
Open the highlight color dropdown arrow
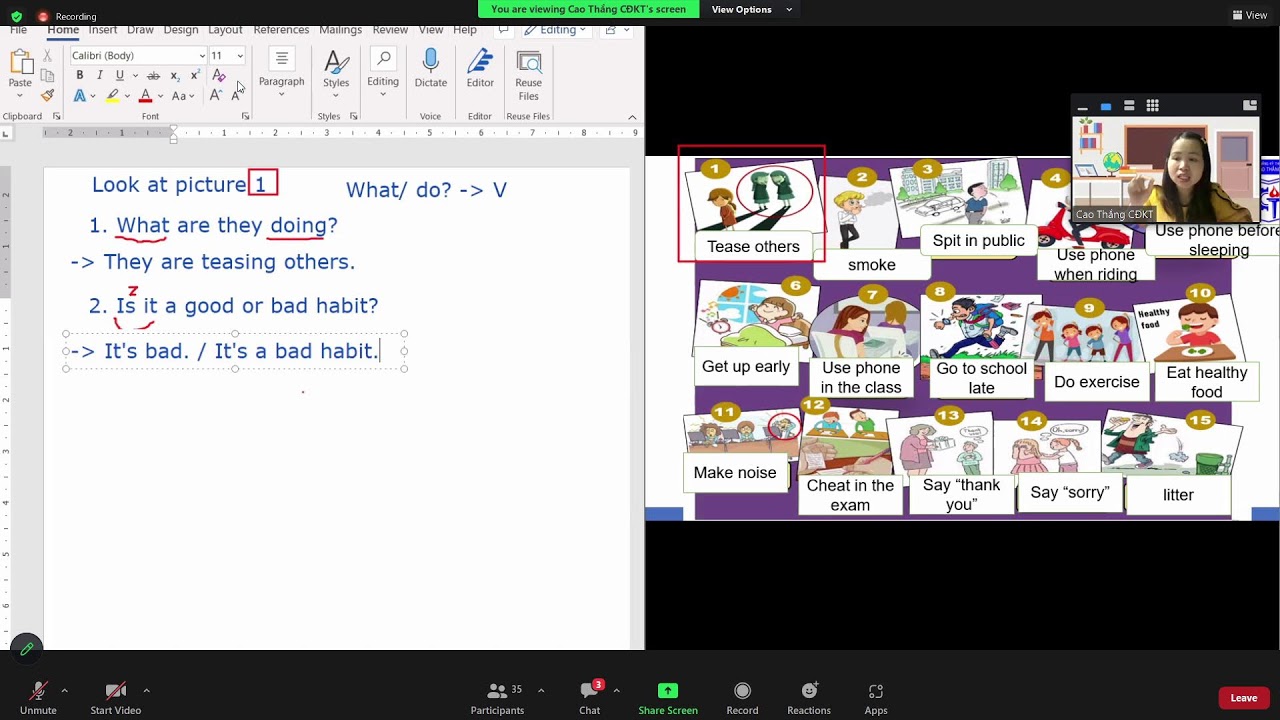click(126, 96)
